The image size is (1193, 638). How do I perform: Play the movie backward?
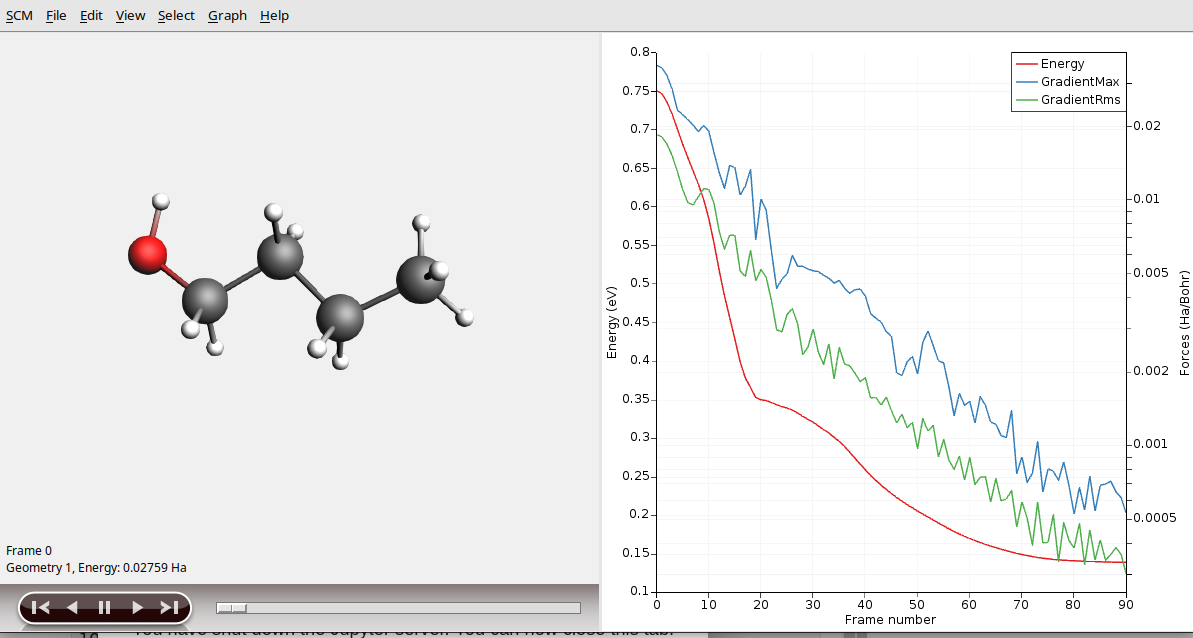pos(72,607)
